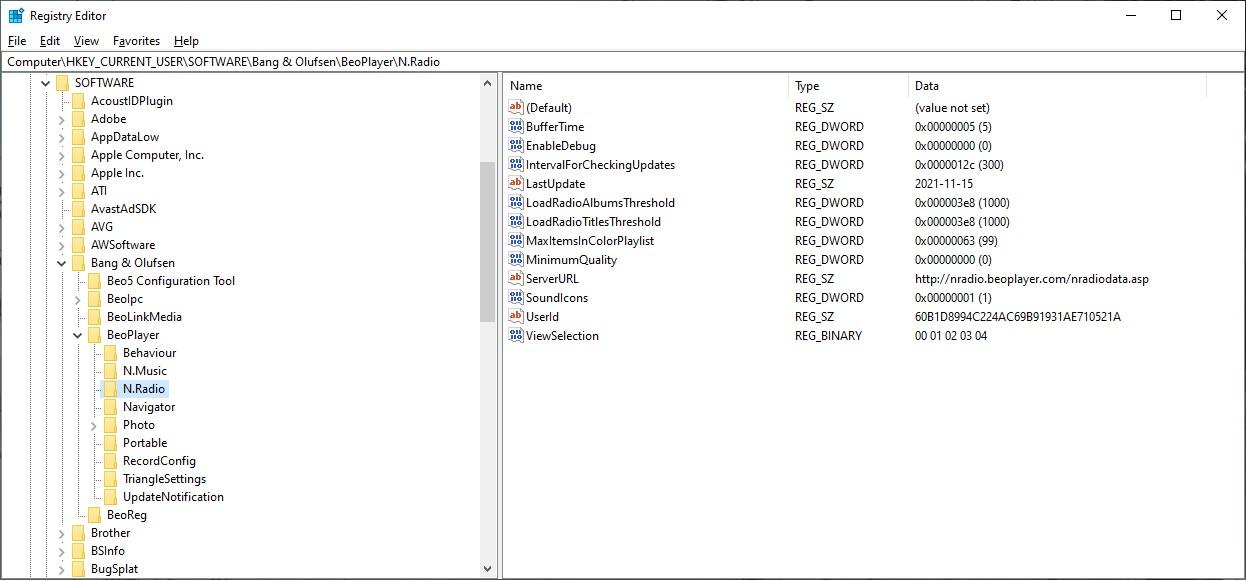Expand the Brother key
The image size is (1246, 580).
61,533
